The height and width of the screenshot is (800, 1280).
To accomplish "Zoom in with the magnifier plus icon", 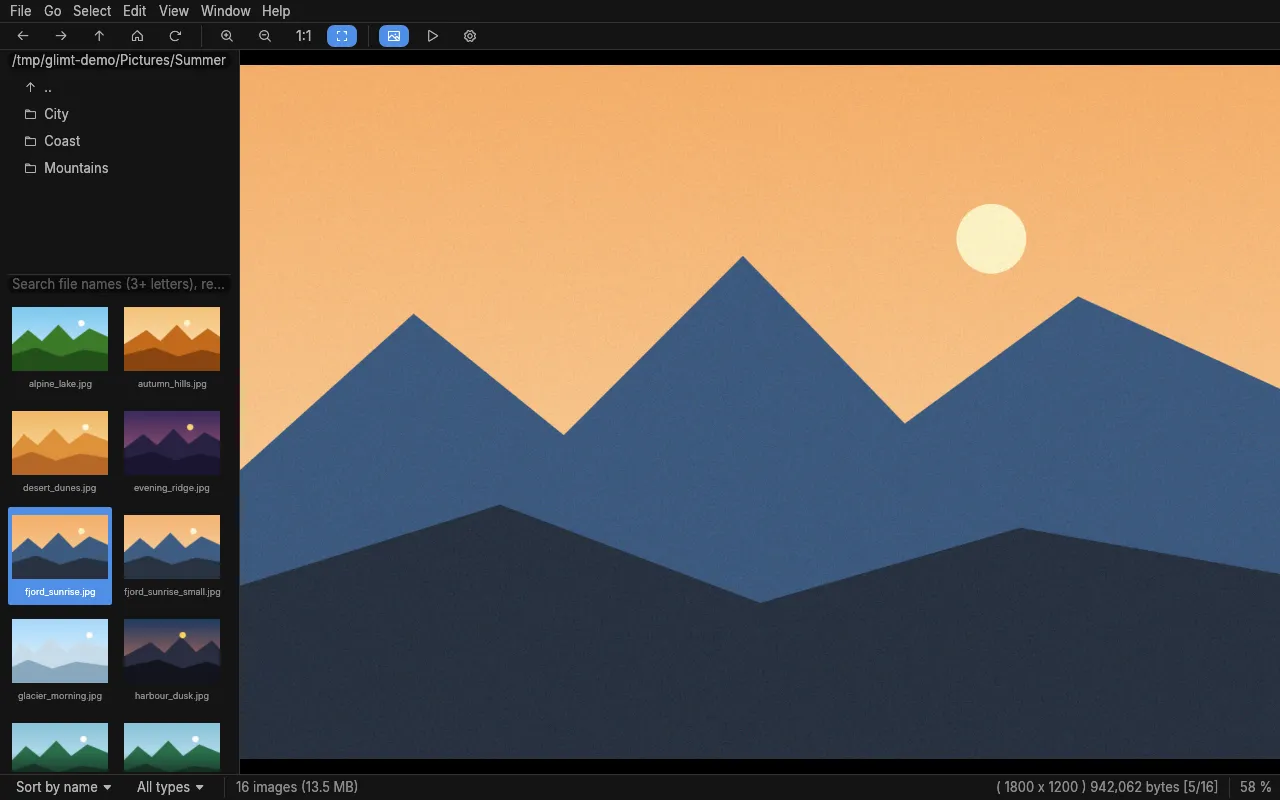I will (227, 36).
